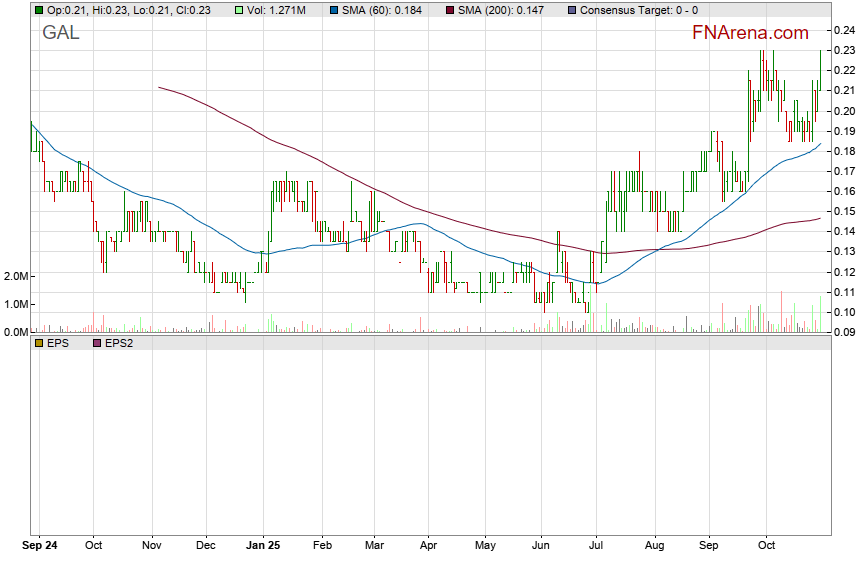This screenshot has width=859, height=566.
Task: Click the yellow EPS legend square
Action: (38, 343)
